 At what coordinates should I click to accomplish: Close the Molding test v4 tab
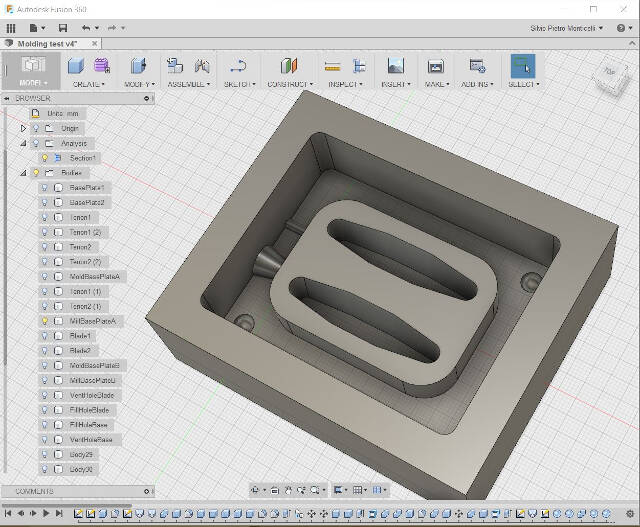[x=95, y=43]
